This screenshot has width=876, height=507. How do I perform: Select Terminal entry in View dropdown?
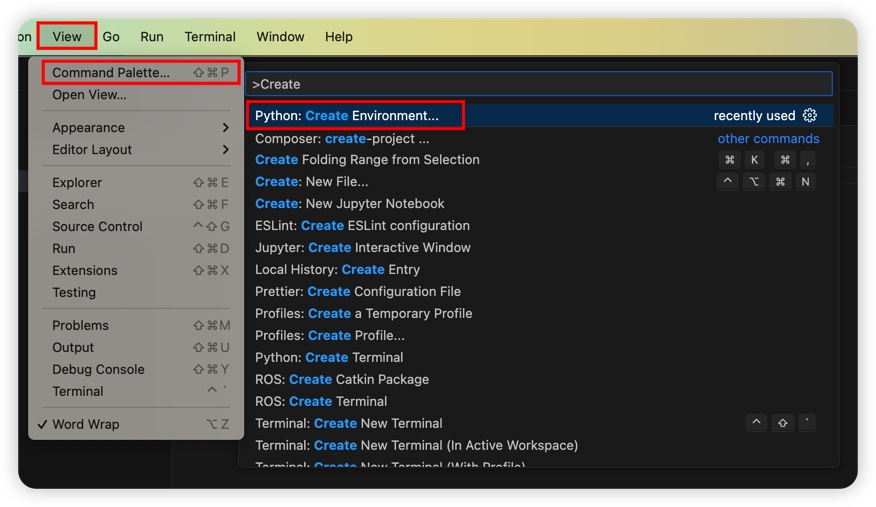tap(136, 391)
